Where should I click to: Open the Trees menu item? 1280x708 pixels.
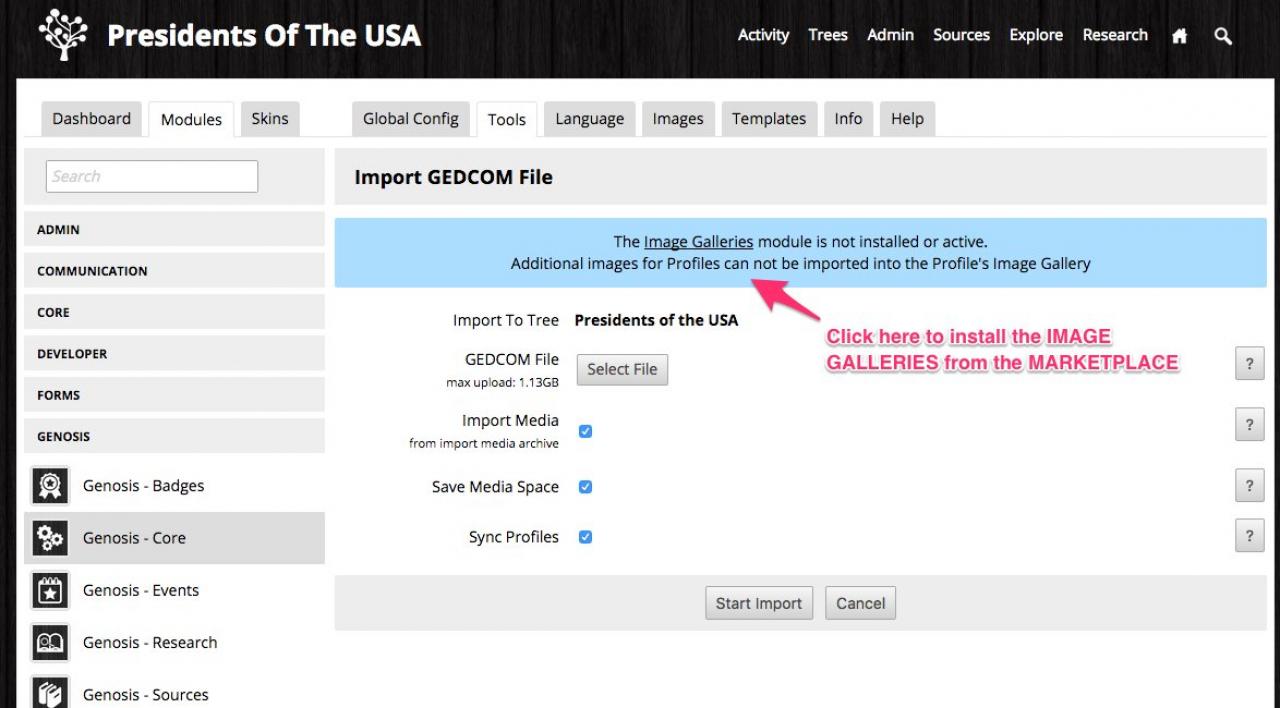828,35
